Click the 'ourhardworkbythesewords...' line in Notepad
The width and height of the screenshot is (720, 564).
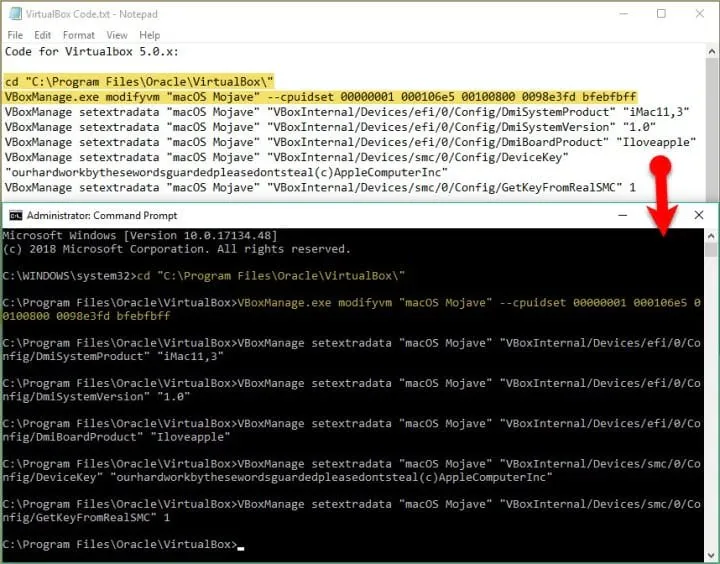(x=226, y=173)
